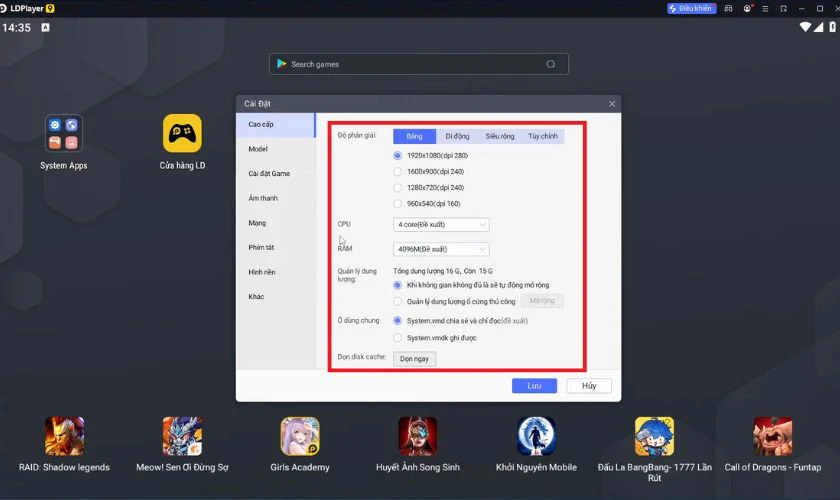Select 1280x720 (dpi 240) resolution
Screen dimensions: 840x500
pyautogui.click(x=397, y=188)
